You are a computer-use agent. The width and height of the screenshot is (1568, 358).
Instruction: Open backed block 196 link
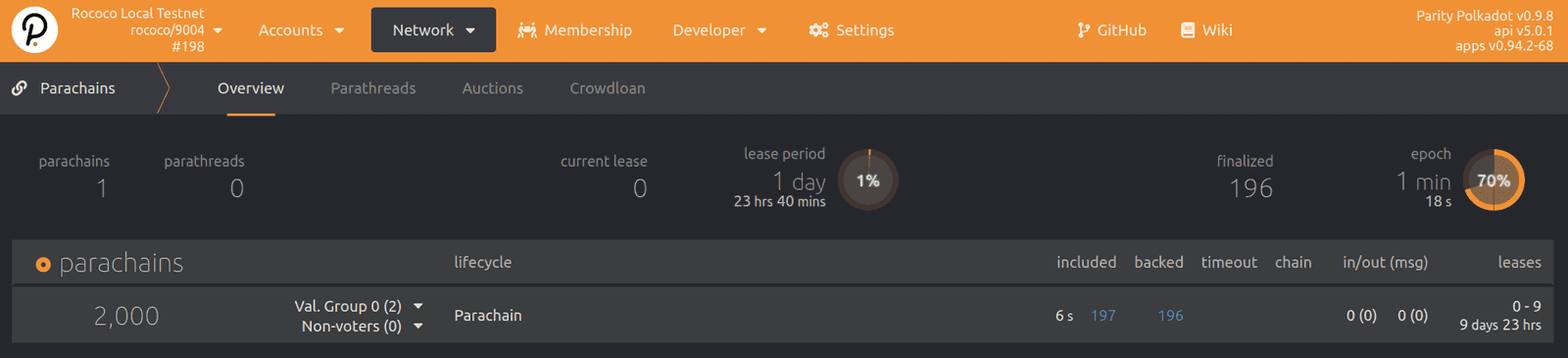coord(1170,316)
